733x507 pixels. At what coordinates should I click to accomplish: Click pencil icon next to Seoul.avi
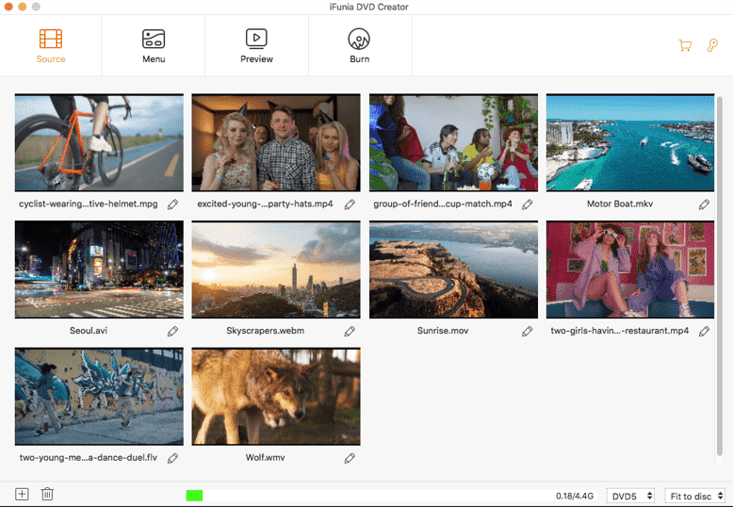tap(173, 331)
